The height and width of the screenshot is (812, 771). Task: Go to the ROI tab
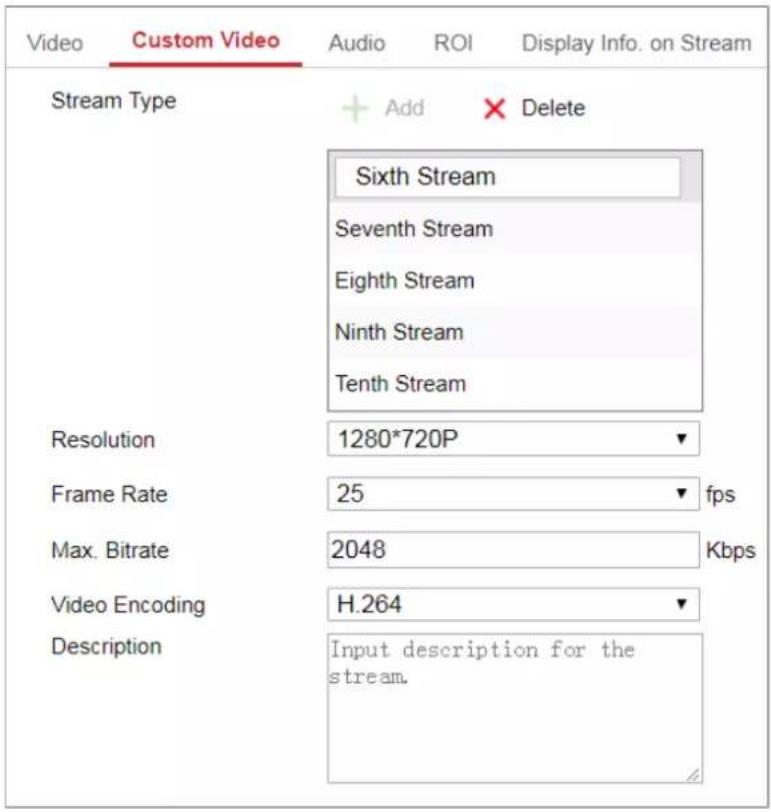pyautogui.click(x=453, y=43)
